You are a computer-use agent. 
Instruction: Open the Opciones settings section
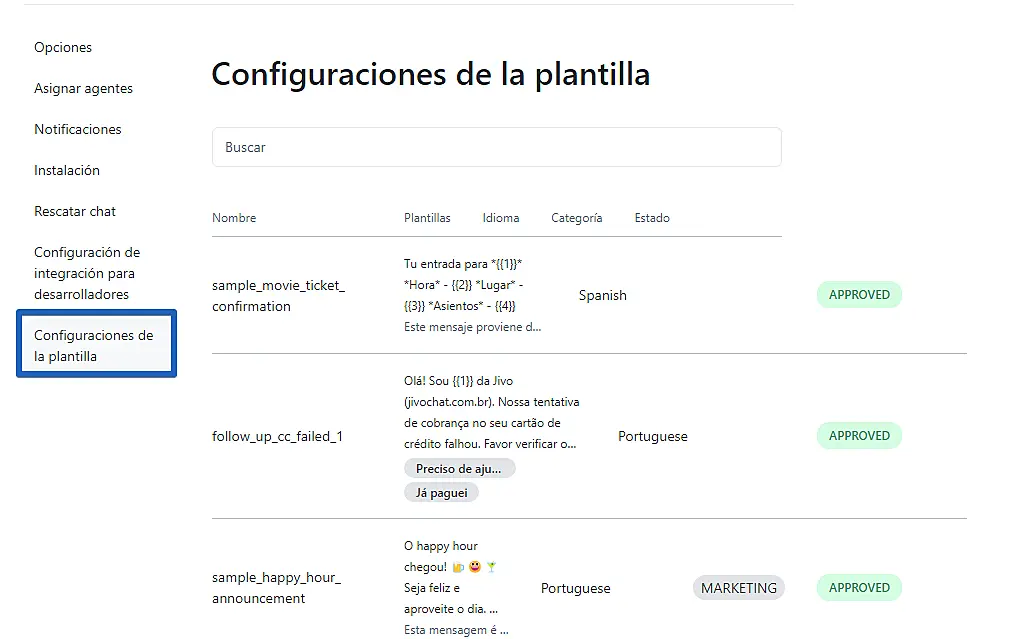[63, 47]
